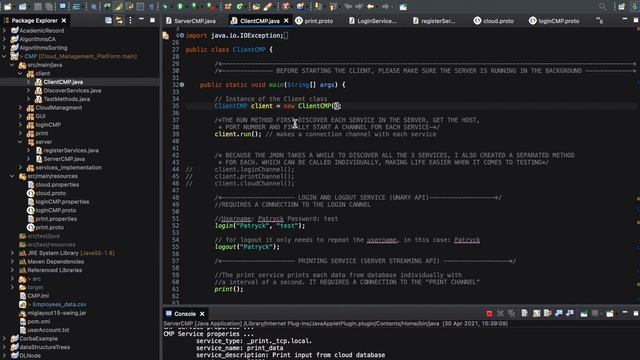
Task: Close the Console view tab
Action: (x=202, y=314)
